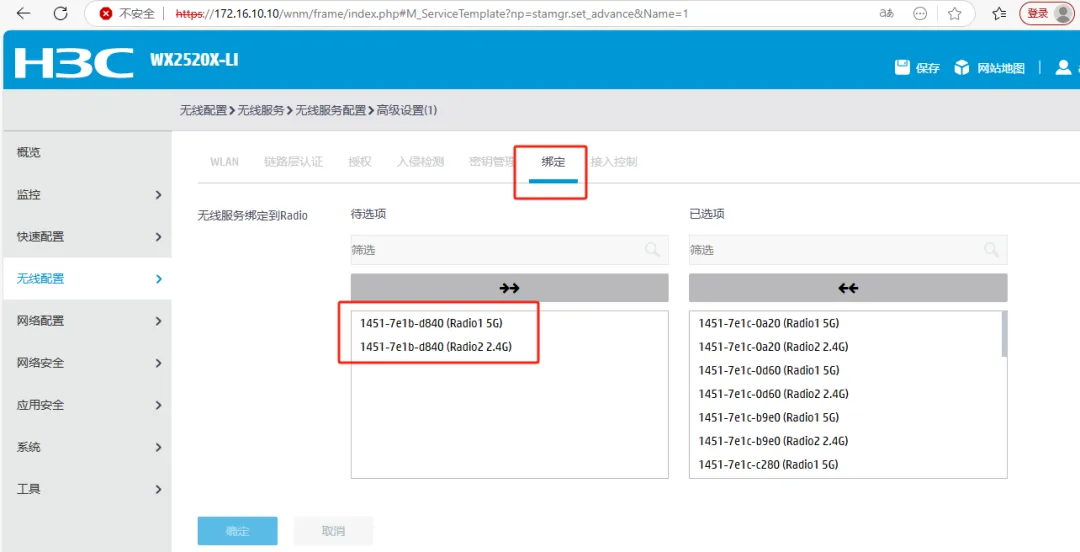
Task: Click the 保存 save disk icon
Action: tap(902, 67)
